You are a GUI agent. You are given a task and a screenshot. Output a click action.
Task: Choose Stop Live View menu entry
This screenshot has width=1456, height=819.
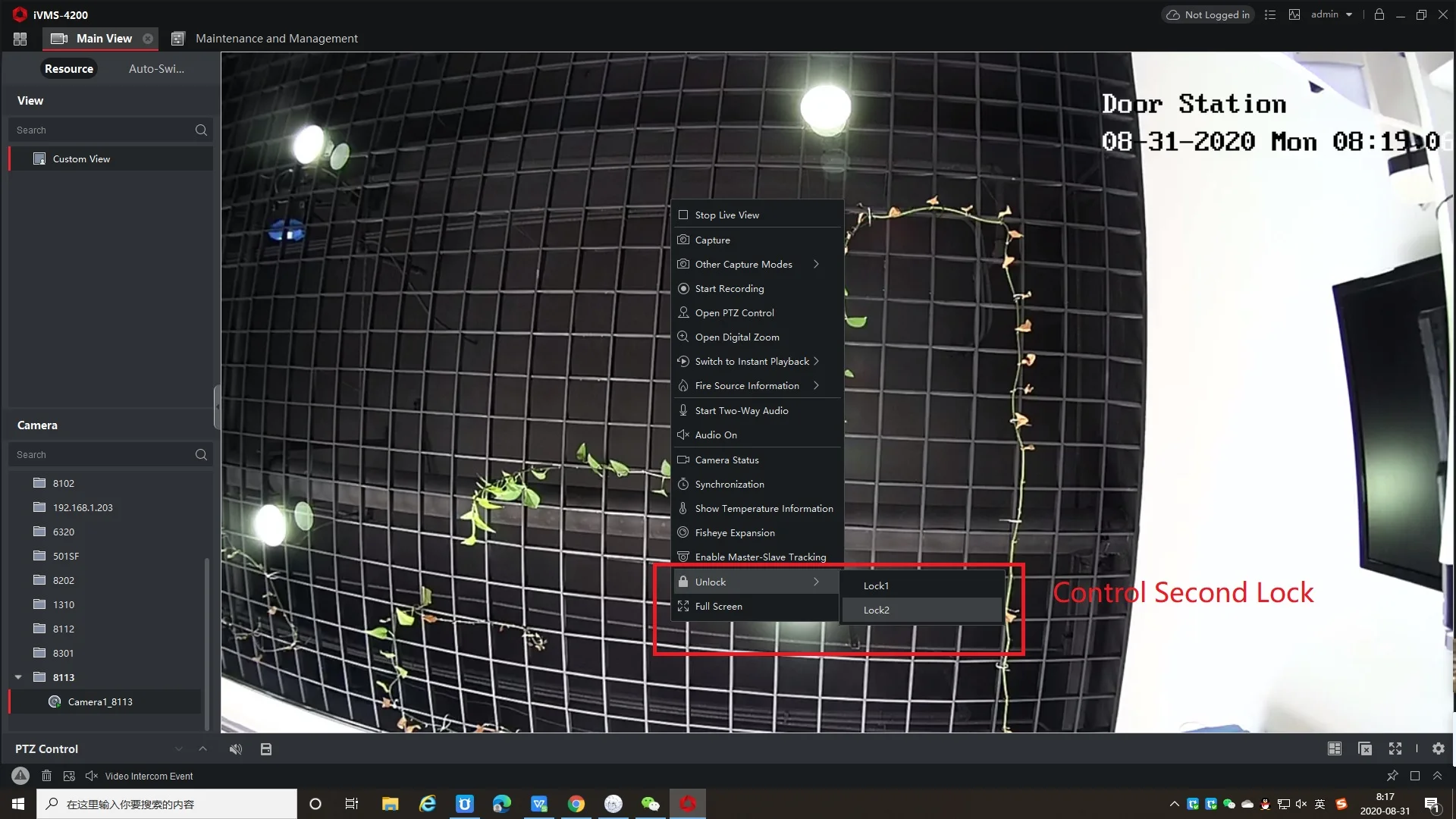click(x=758, y=215)
